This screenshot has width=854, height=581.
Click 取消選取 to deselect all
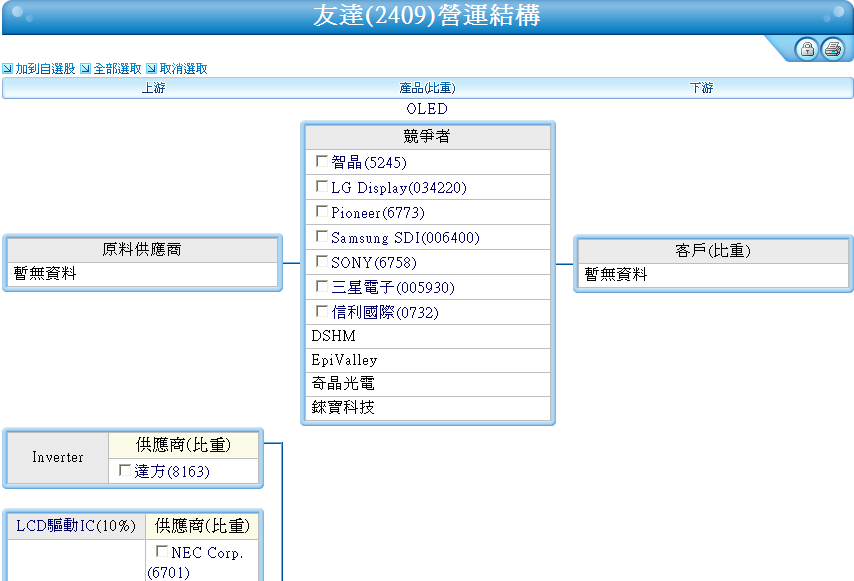point(184,69)
